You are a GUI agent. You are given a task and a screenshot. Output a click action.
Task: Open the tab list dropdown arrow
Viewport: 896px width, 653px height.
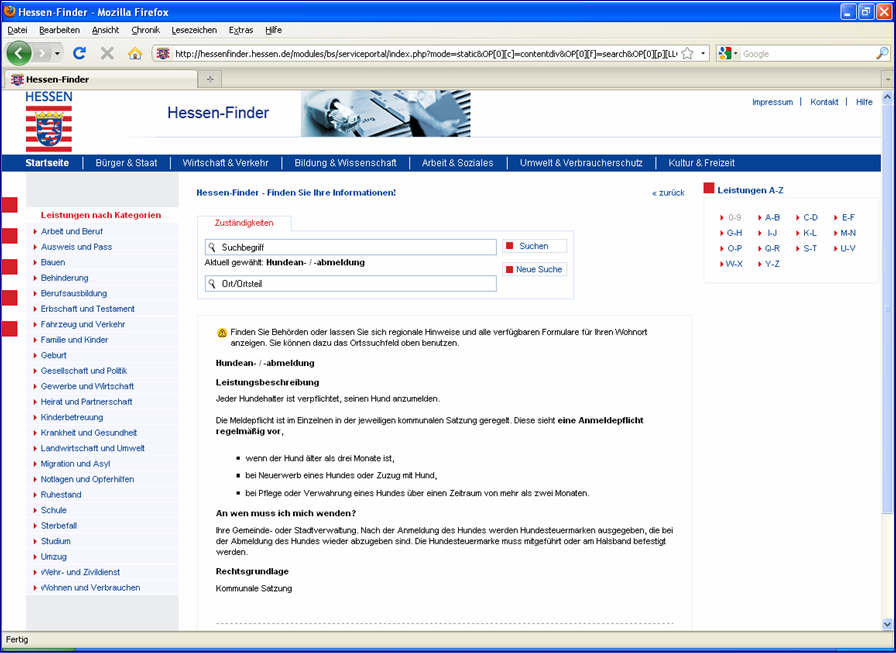tap(887, 79)
